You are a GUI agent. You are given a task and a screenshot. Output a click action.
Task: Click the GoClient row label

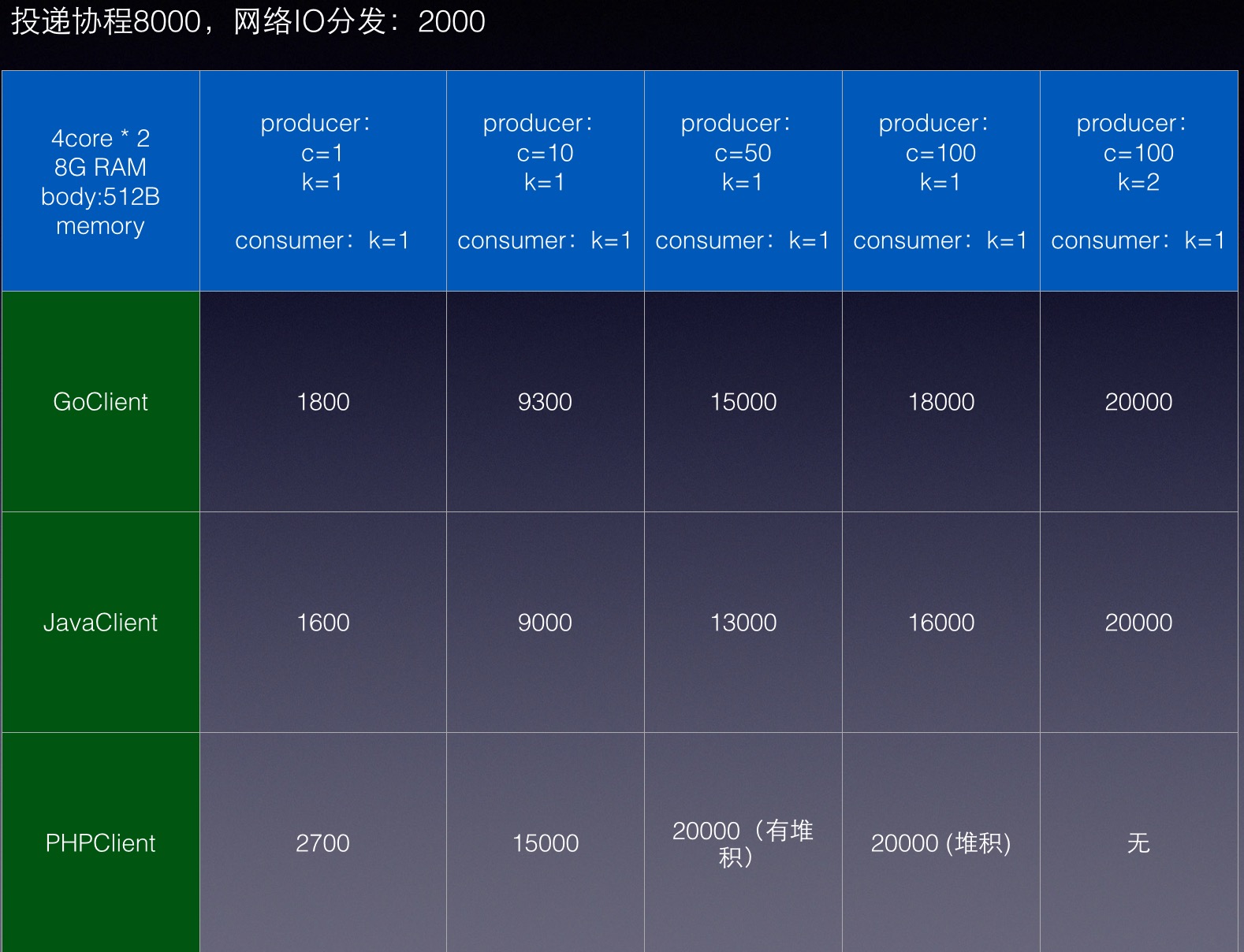click(101, 402)
